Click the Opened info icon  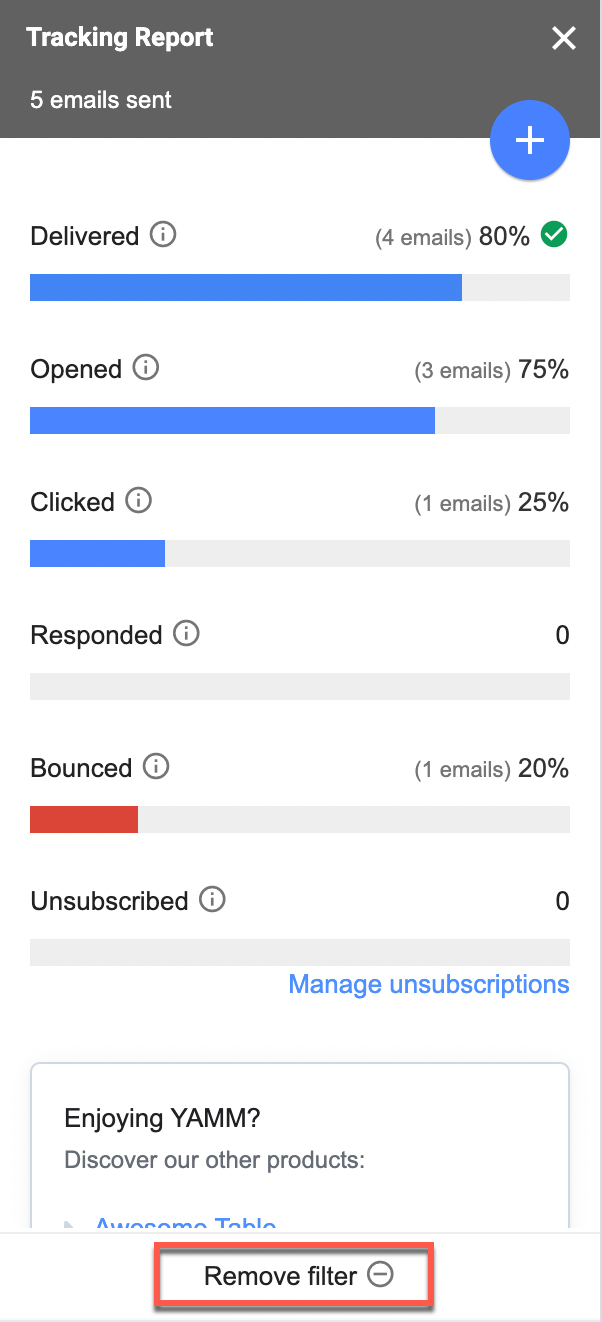(147, 368)
